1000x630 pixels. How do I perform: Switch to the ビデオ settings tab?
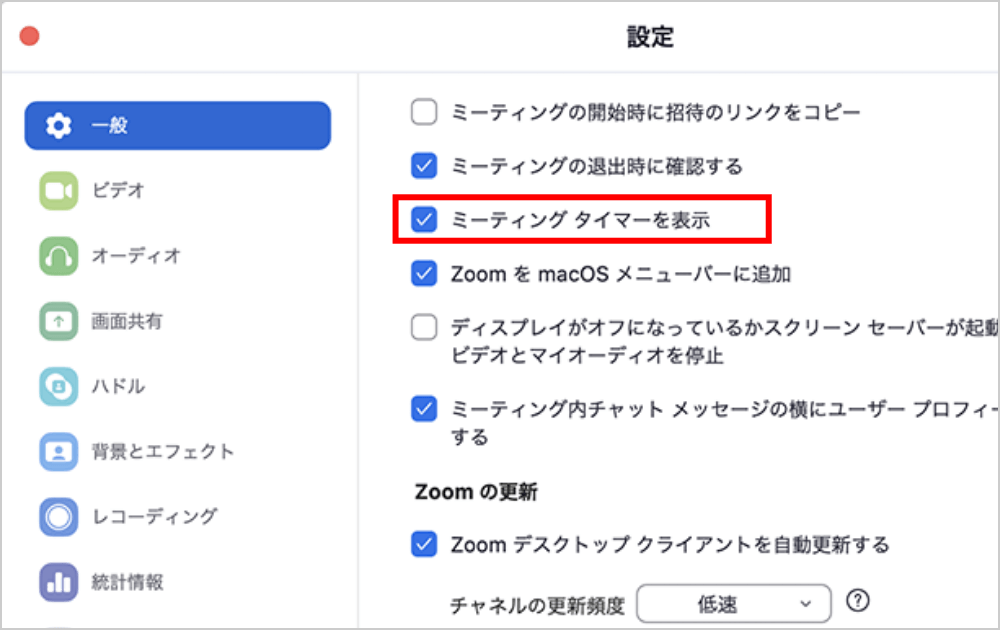(x=118, y=191)
